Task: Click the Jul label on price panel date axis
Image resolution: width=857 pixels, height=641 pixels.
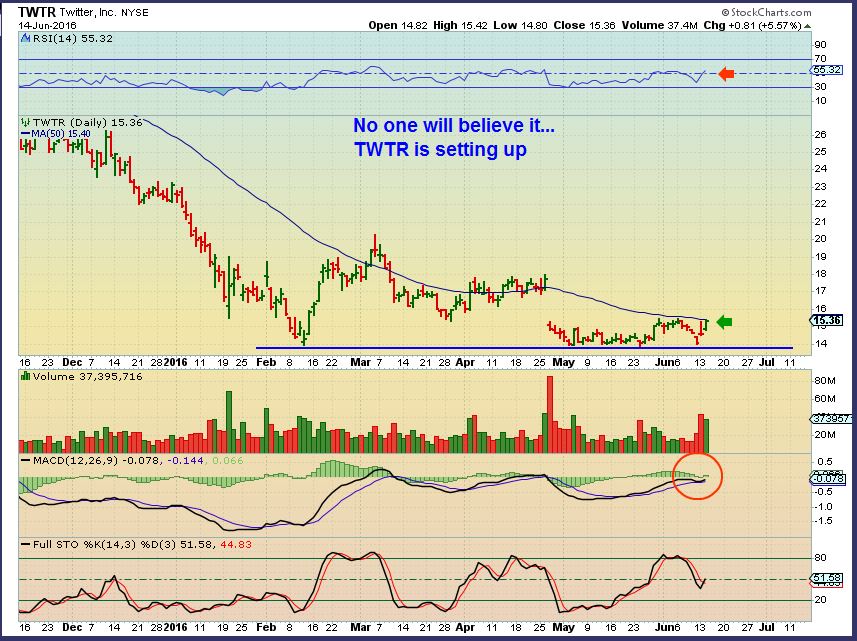Action: point(767,362)
